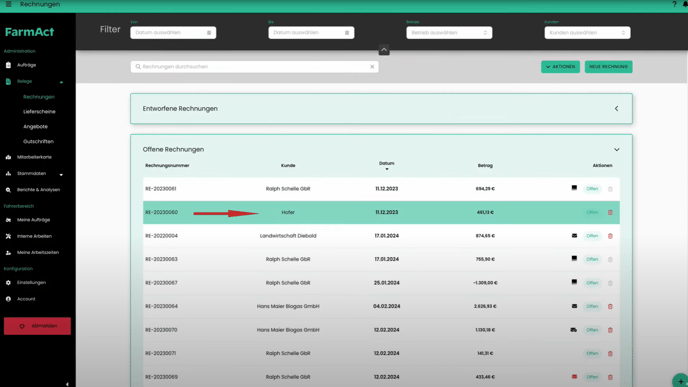Collapse the Belege sidebar group
The height and width of the screenshot is (387, 688).
61,82
